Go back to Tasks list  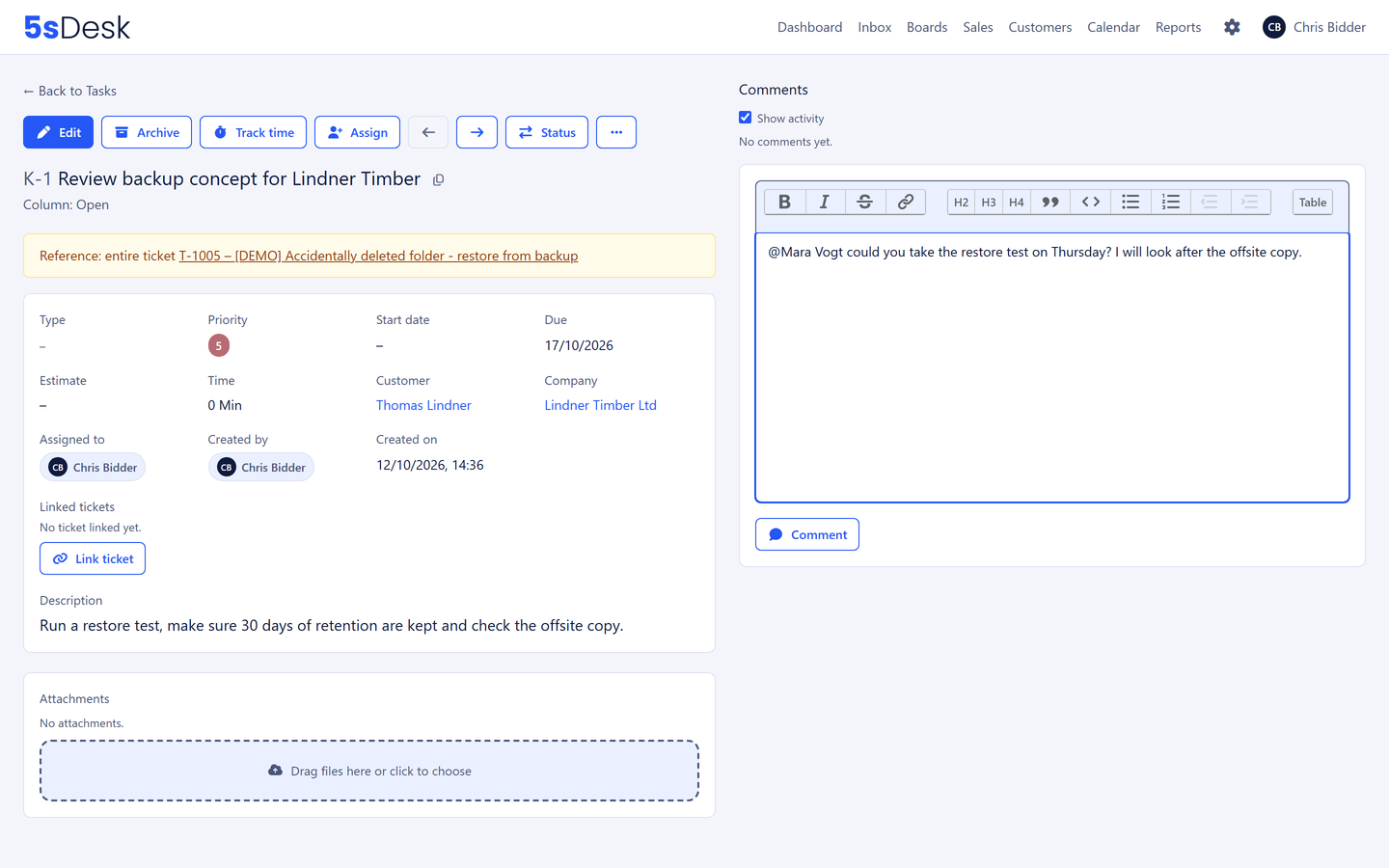[x=69, y=91]
